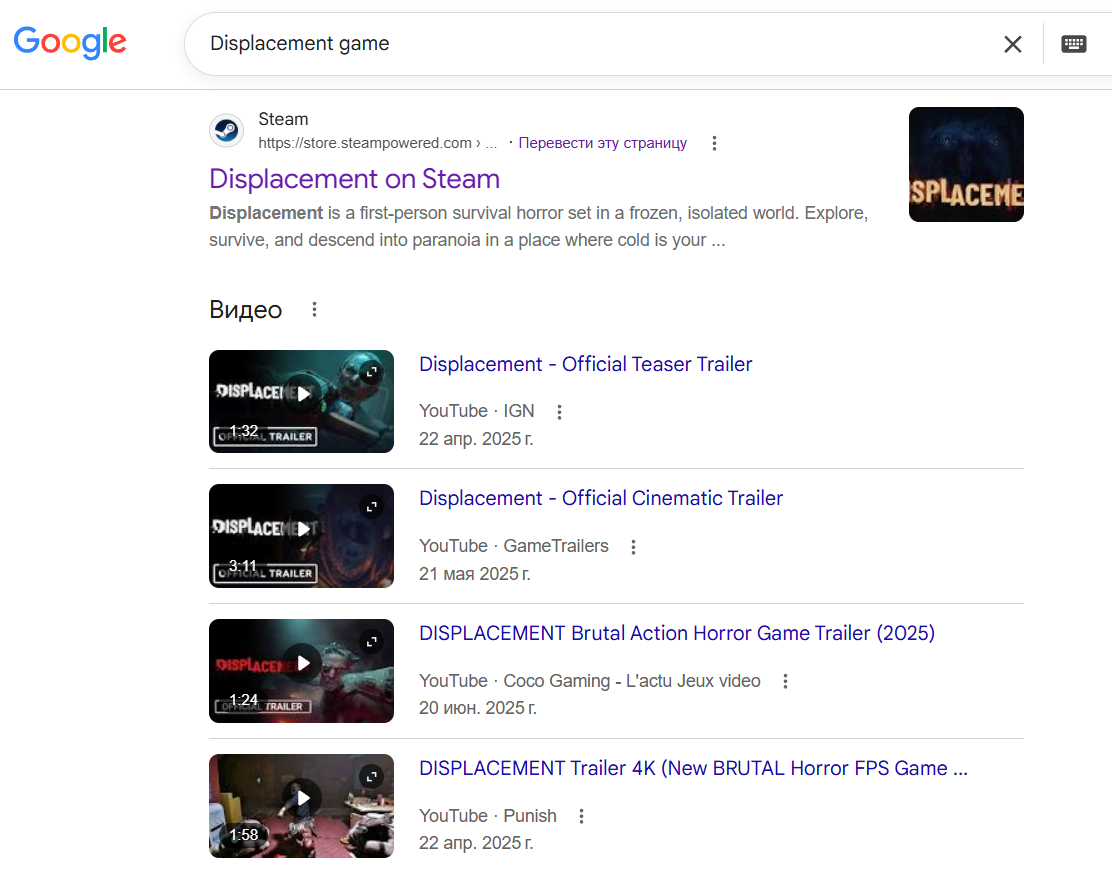Expand preview icon on Teaser Trailer thumbnail
The image size is (1112, 874).
coord(372,372)
